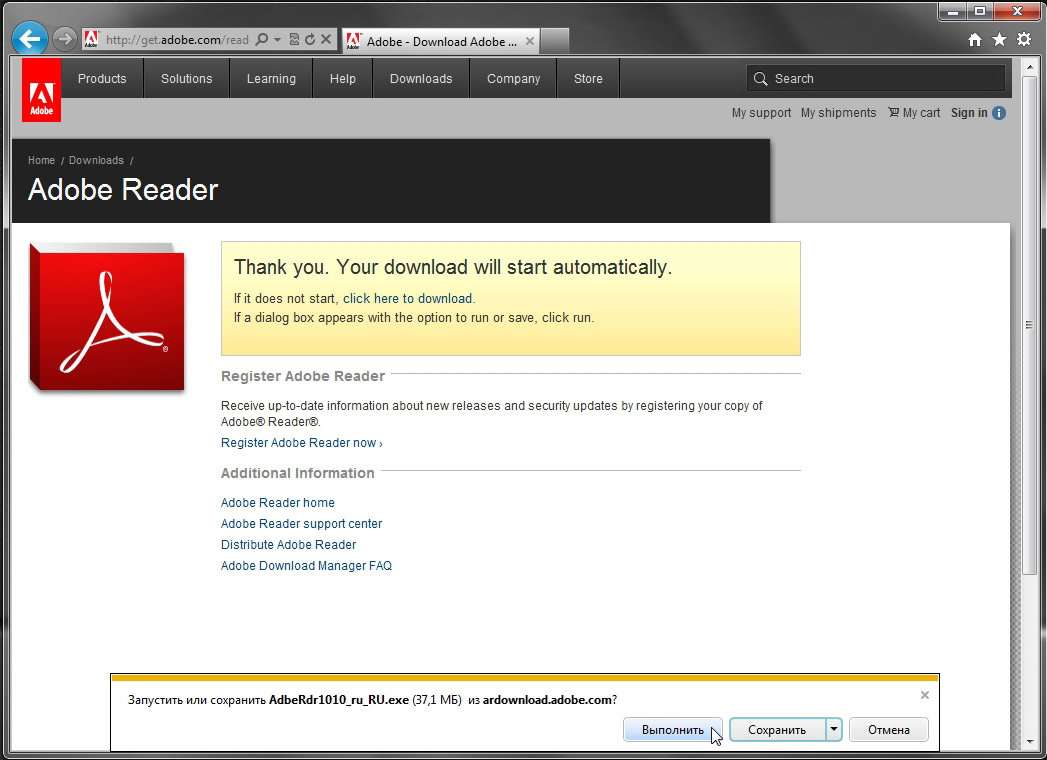This screenshot has width=1047, height=760.
Task: Close the download notification bar
Action: (925, 695)
